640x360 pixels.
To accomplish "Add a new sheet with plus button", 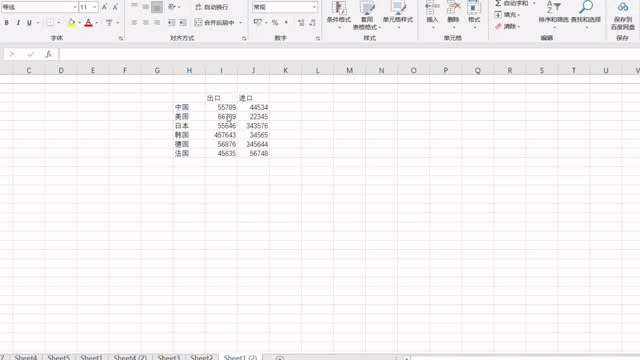I will (x=280, y=358).
